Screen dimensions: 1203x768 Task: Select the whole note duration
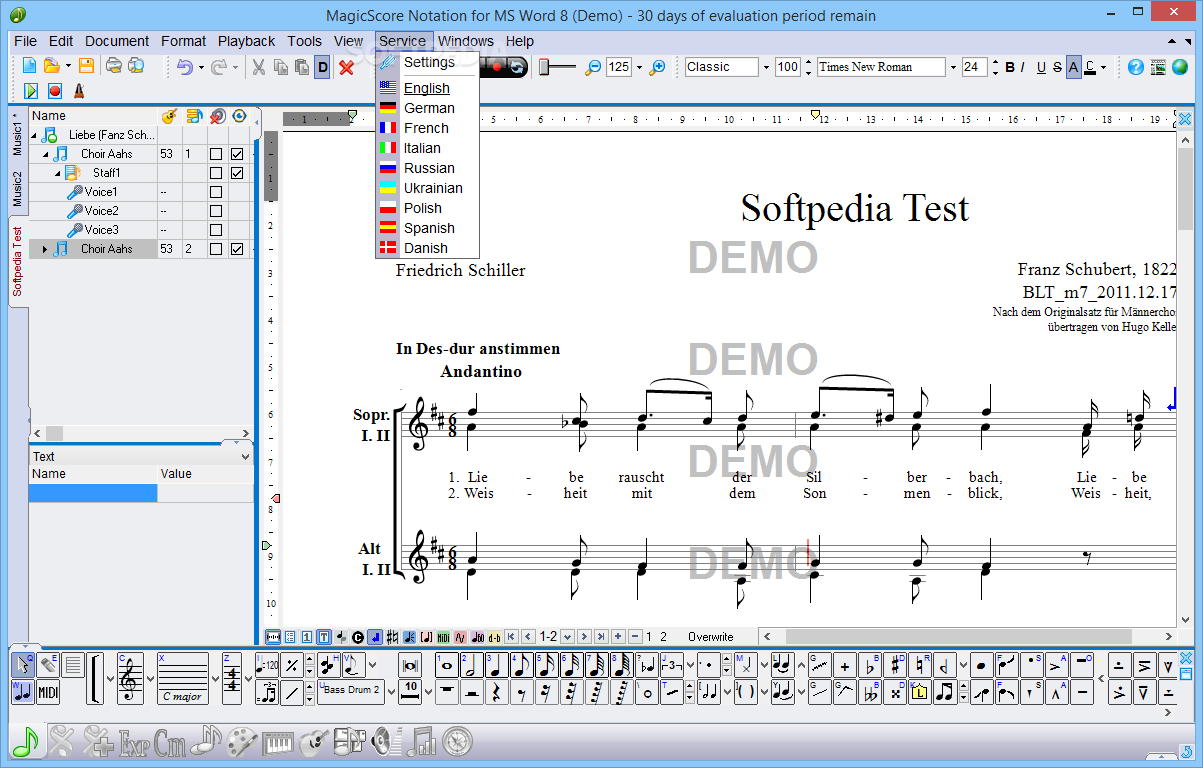click(x=447, y=665)
